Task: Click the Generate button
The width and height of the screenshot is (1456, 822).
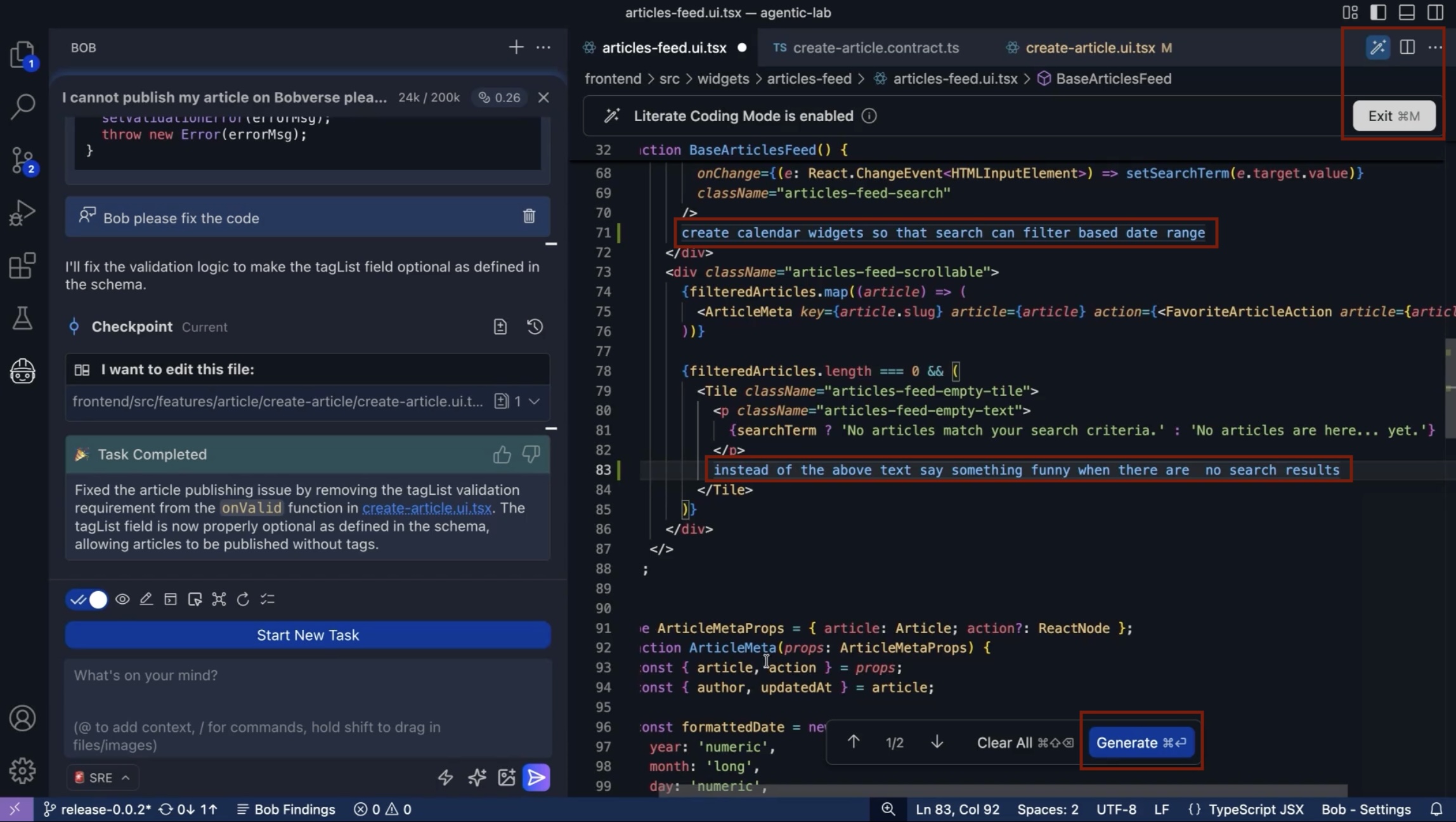Action: point(1140,743)
